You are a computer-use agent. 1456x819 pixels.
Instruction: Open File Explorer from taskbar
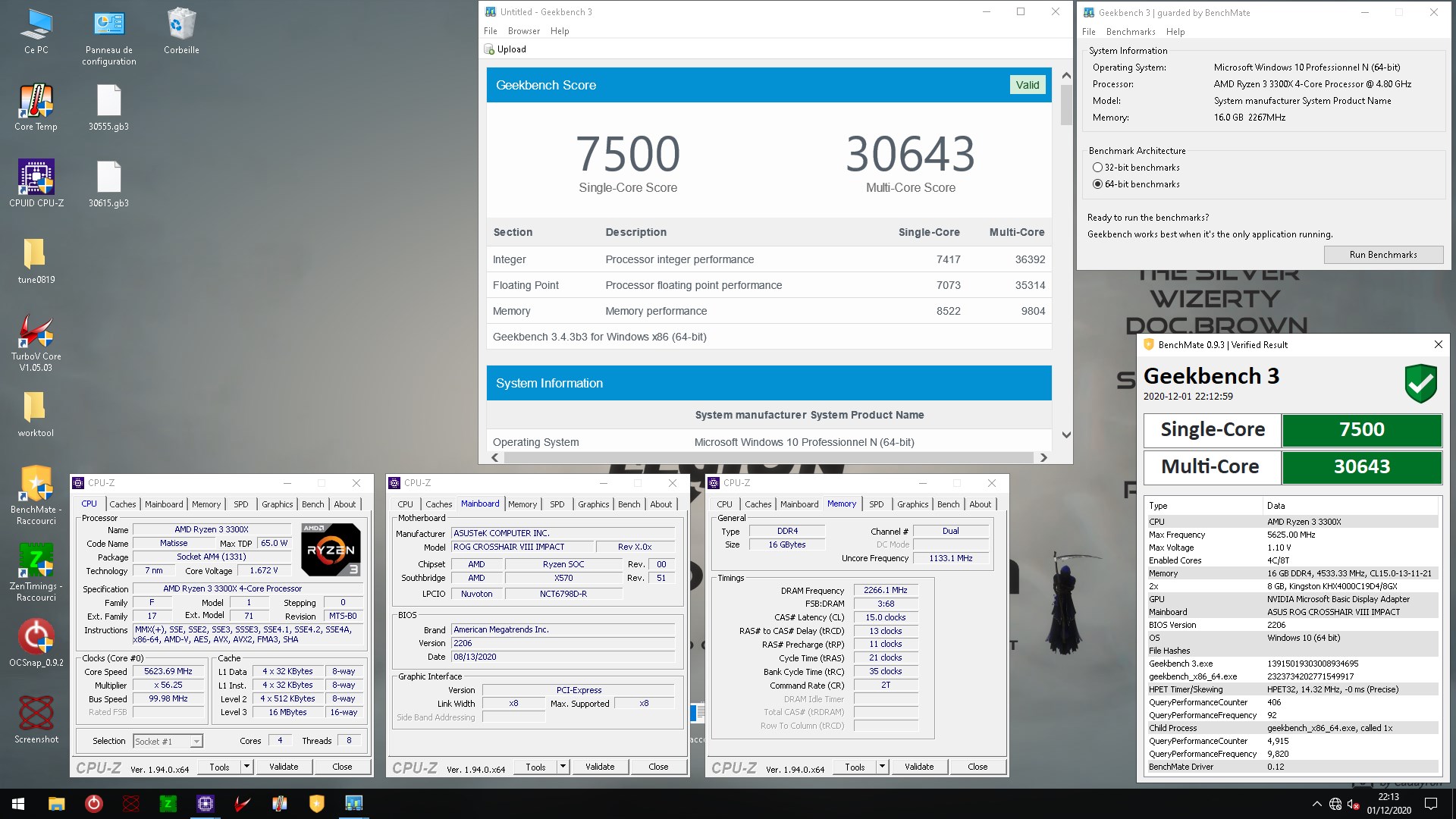56,804
